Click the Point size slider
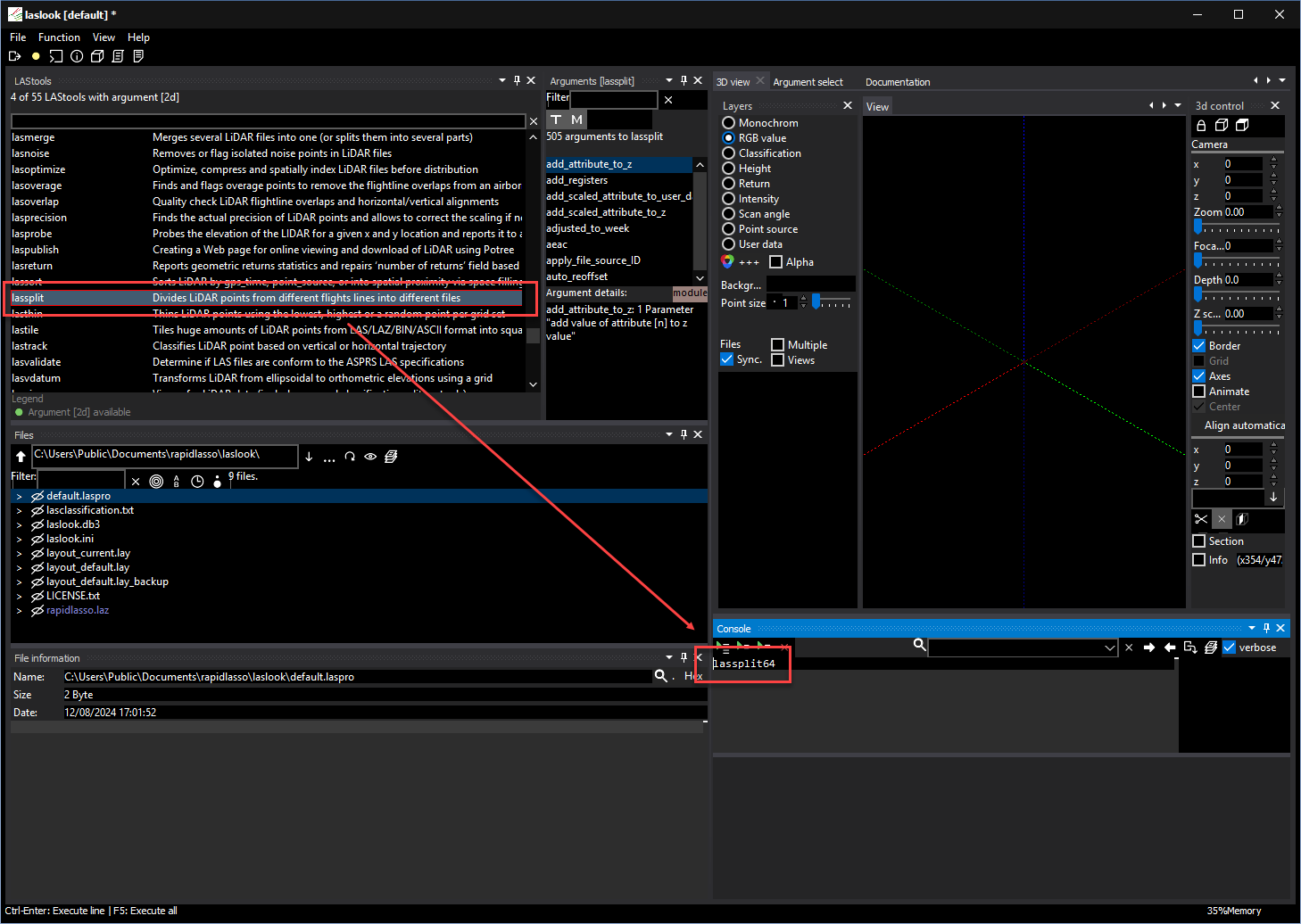Viewport: 1301px width, 924px height. (x=830, y=303)
